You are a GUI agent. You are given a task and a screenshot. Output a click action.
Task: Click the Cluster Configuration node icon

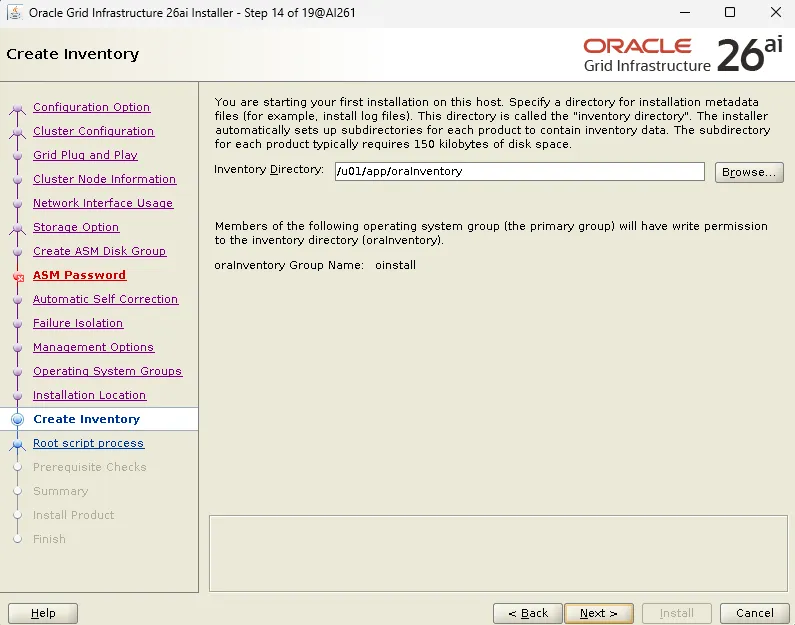click(17, 132)
